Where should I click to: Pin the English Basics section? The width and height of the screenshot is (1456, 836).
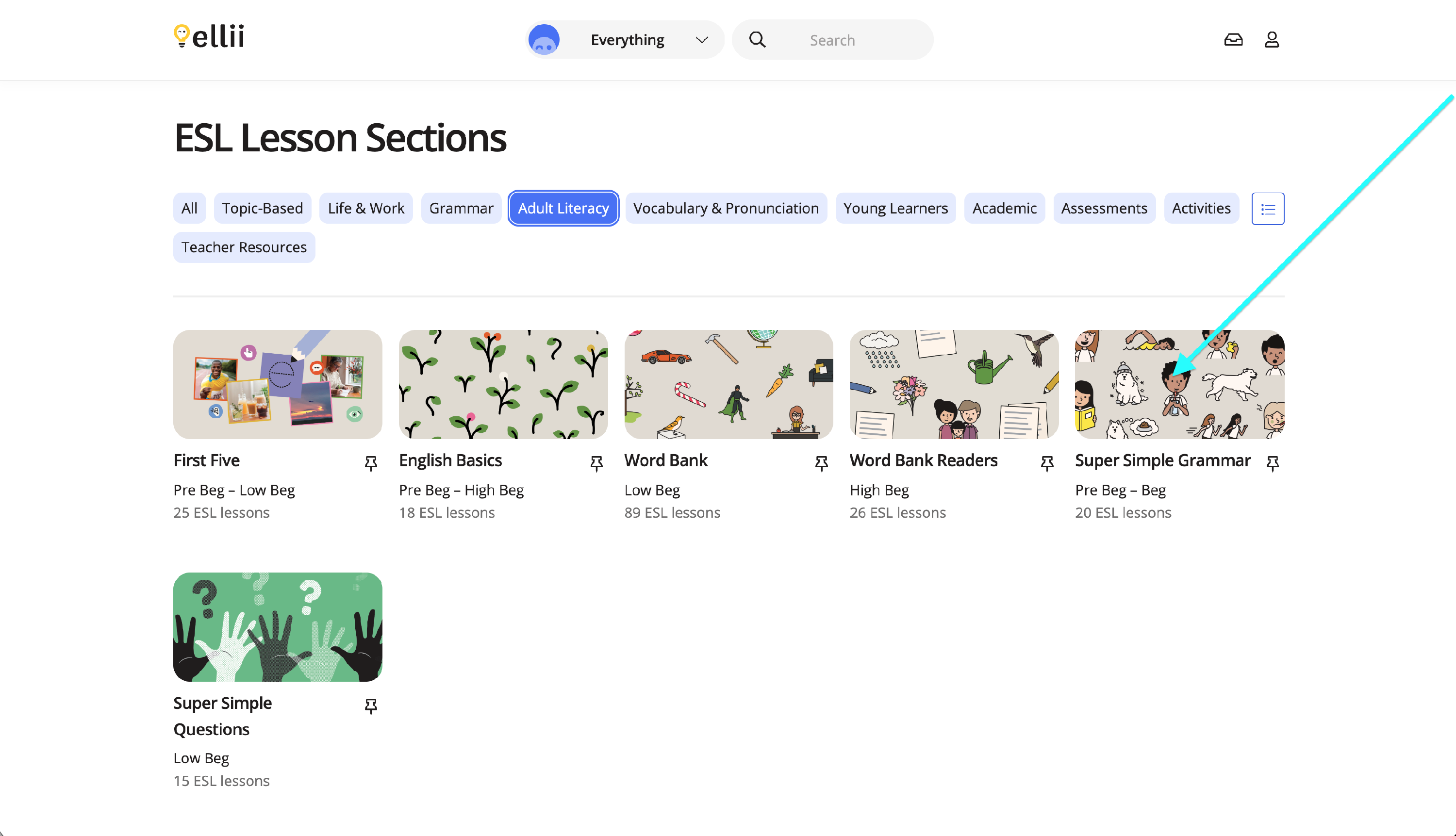(596, 463)
